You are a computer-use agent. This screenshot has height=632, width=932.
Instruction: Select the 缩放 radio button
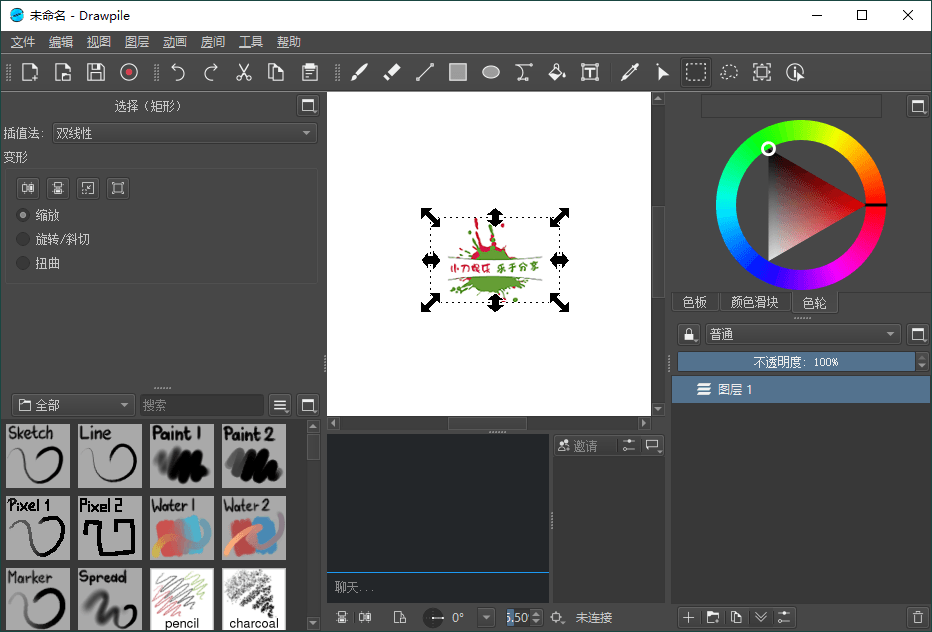[x=22, y=215]
